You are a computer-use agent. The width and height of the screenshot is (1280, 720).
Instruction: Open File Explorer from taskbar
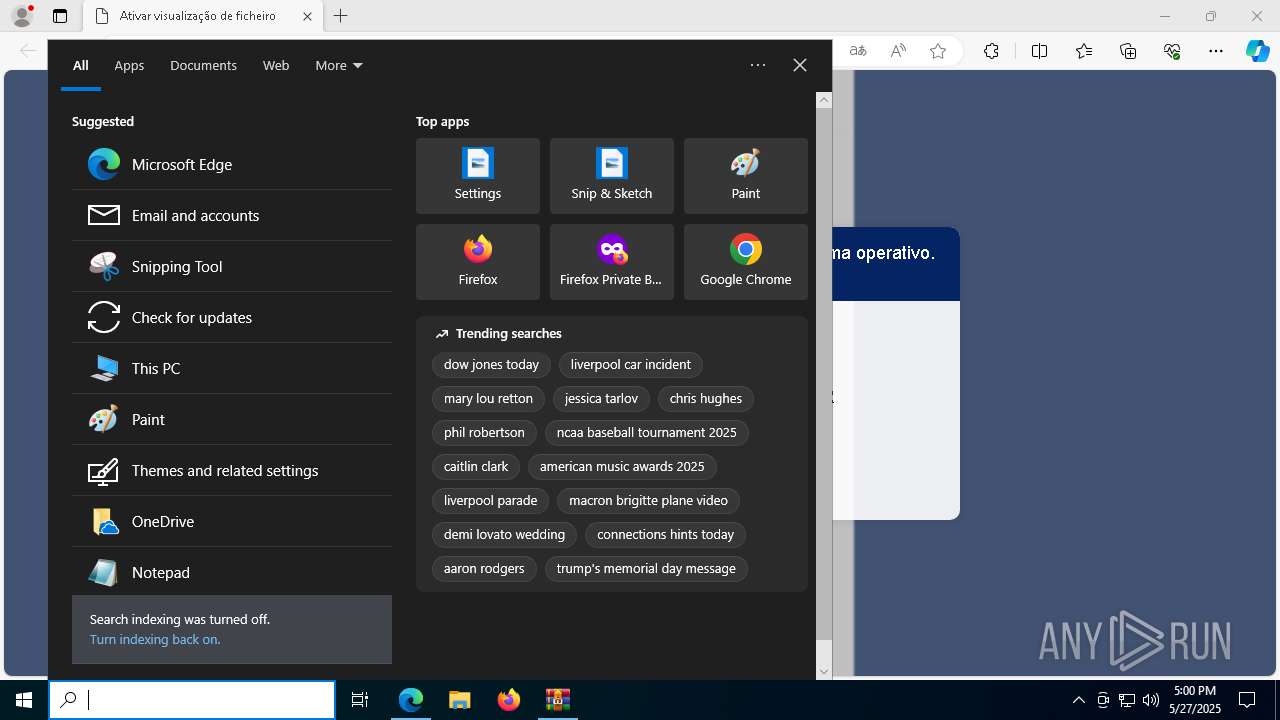coord(459,700)
